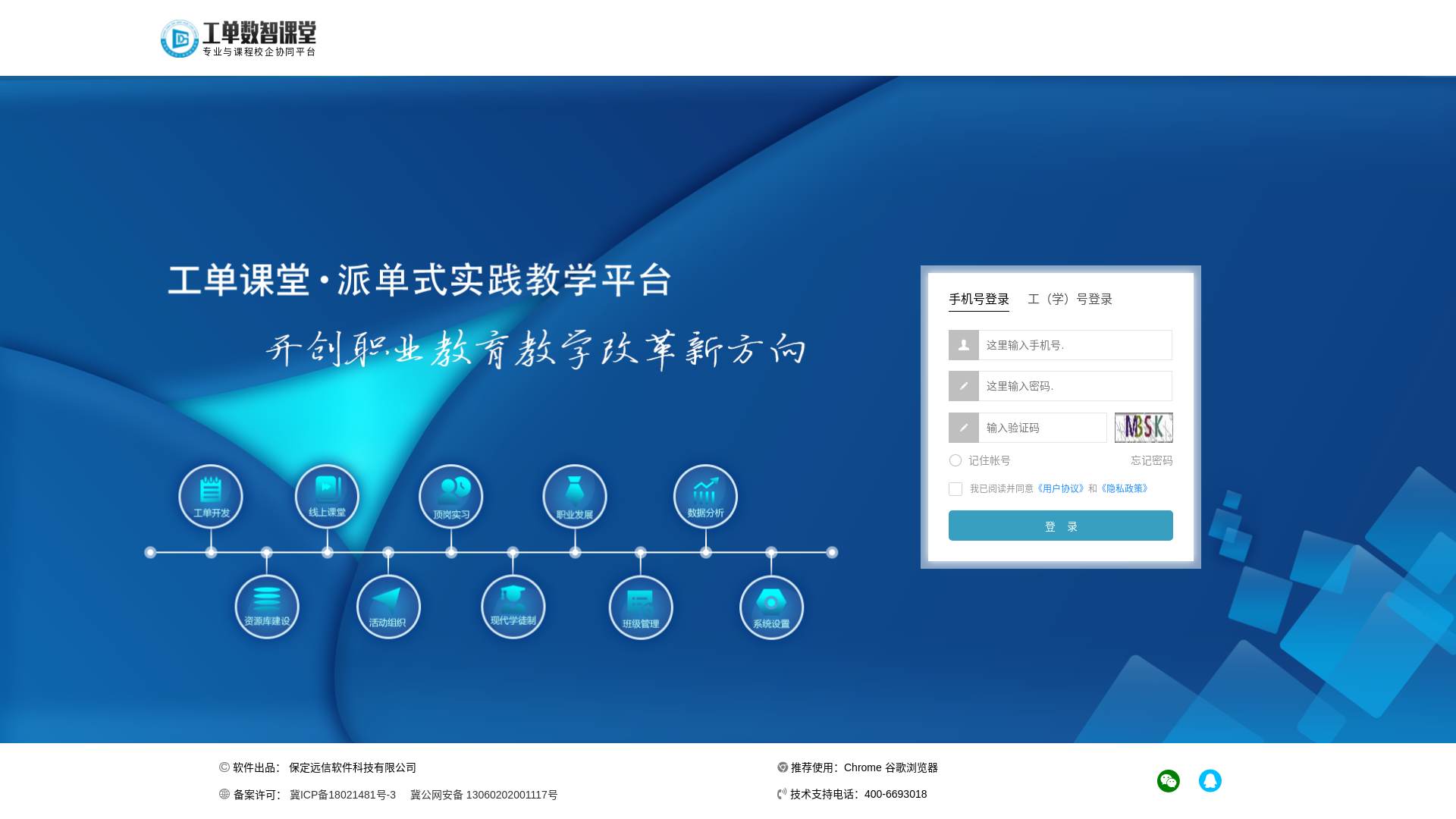The image size is (1456, 819).
Task: Click the 班级管理 circle icon
Action: (x=641, y=607)
